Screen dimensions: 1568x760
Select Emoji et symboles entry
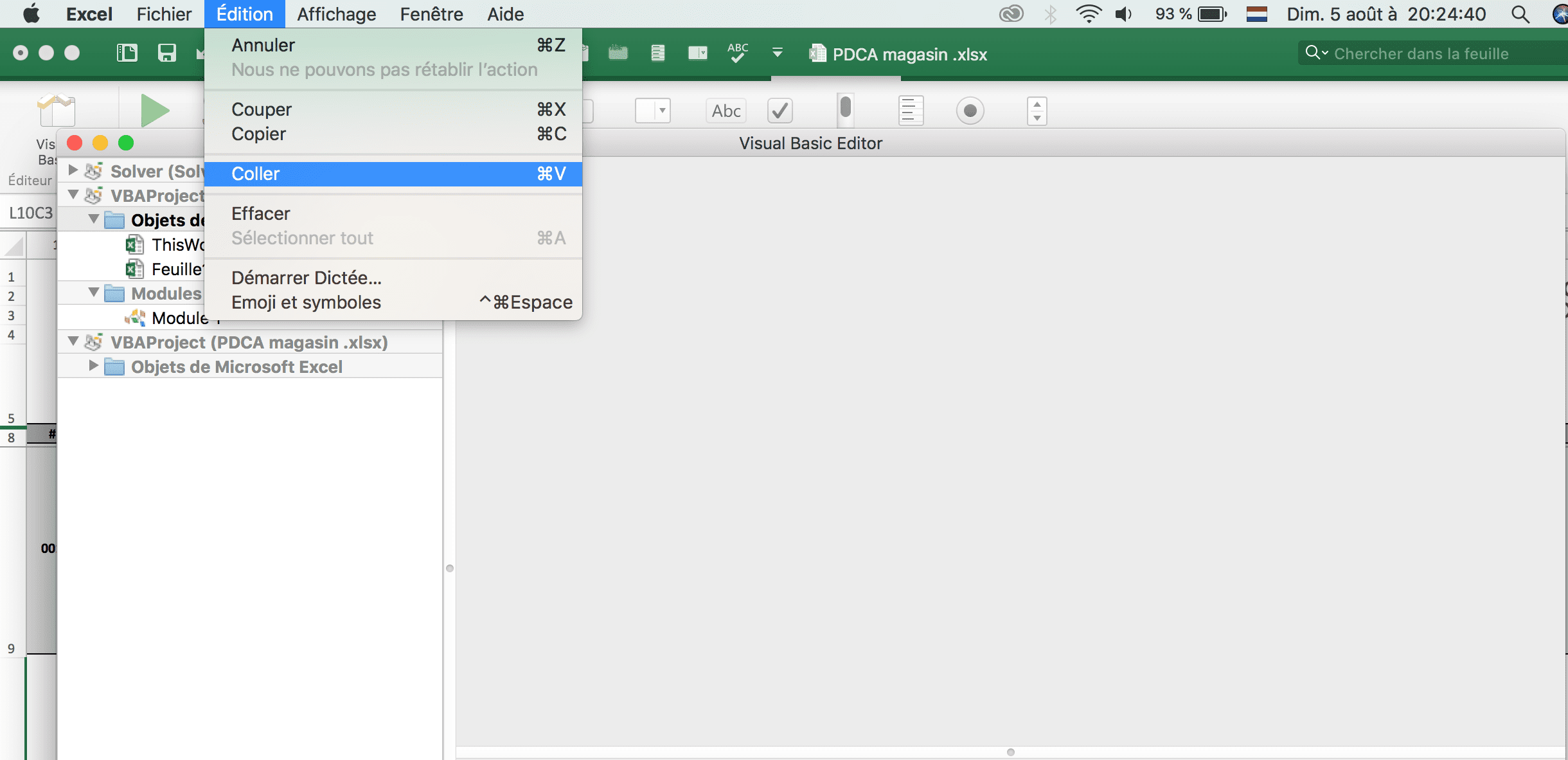point(307,302)
